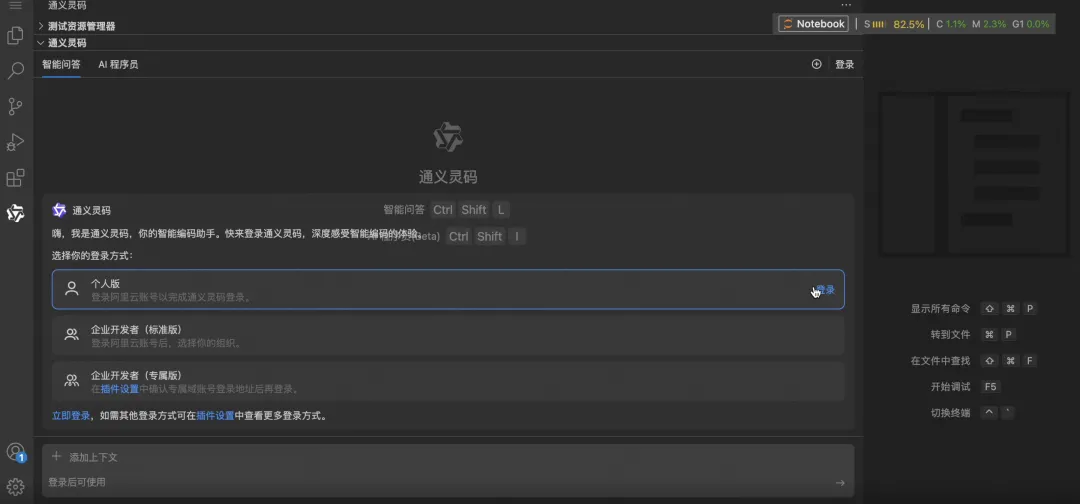Open the panel's three-dot more actions
Viewport: 1080px width, 504px height.
click(x=846, y=6)
